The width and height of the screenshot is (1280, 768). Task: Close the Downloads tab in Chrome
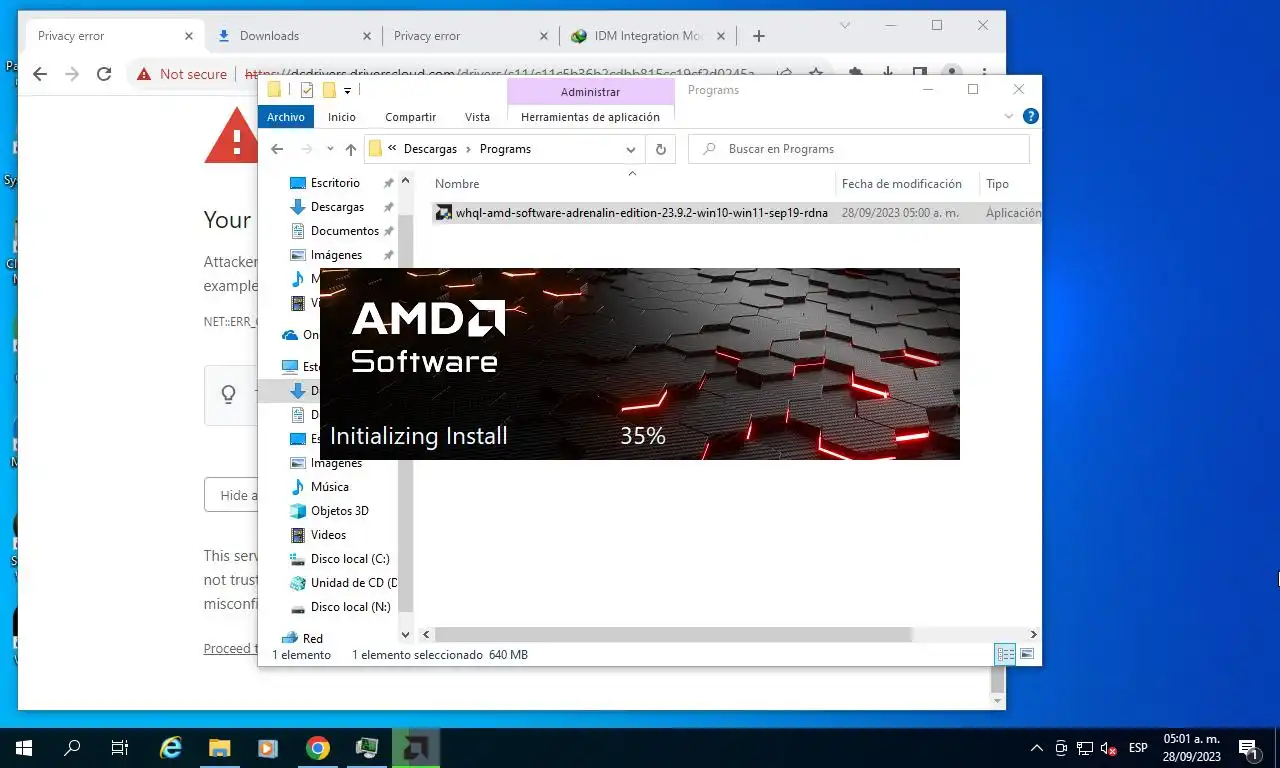tap(365, 36)
